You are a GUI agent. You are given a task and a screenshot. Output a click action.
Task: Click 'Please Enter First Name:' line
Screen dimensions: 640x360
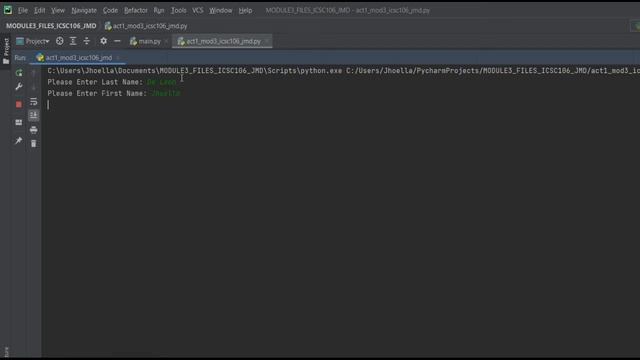[x=113, y=93]
